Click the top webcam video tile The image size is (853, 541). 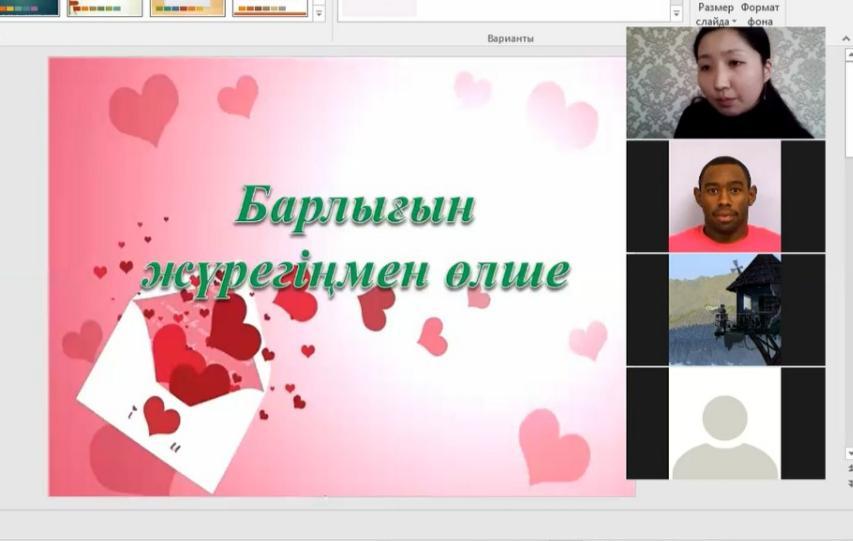(x=725, y=83)
